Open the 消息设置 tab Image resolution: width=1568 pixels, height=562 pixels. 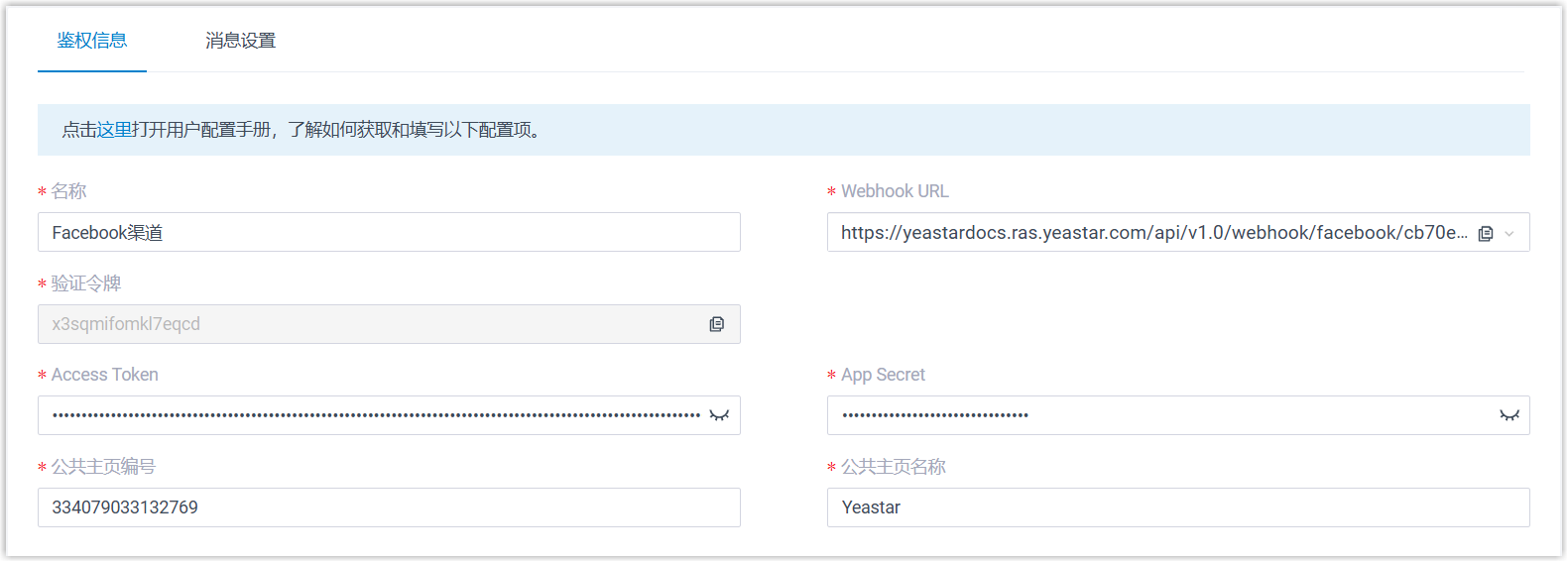tap(240, 41)
